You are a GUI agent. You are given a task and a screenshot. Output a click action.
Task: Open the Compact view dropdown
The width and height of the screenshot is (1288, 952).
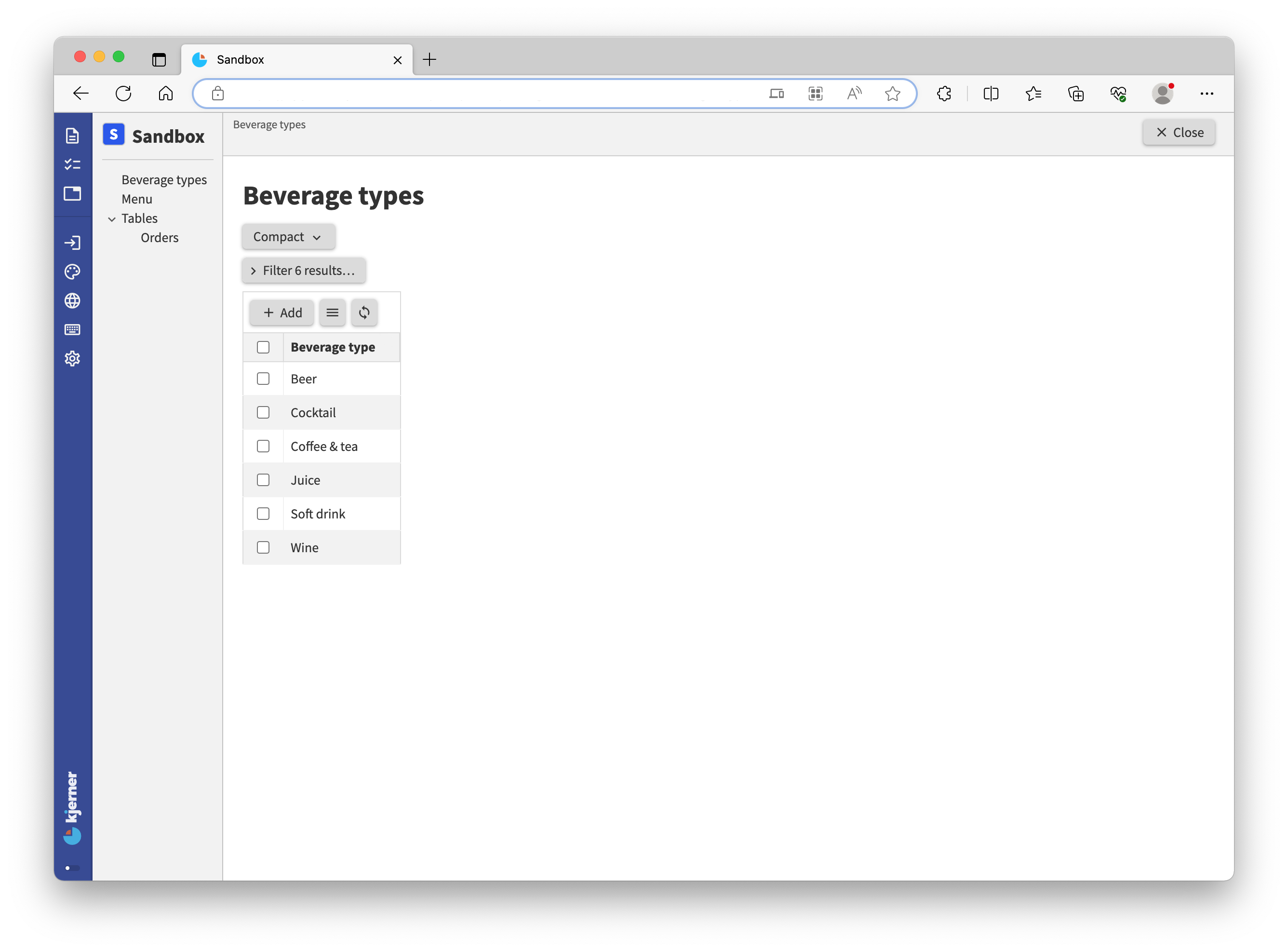[287, 236]
